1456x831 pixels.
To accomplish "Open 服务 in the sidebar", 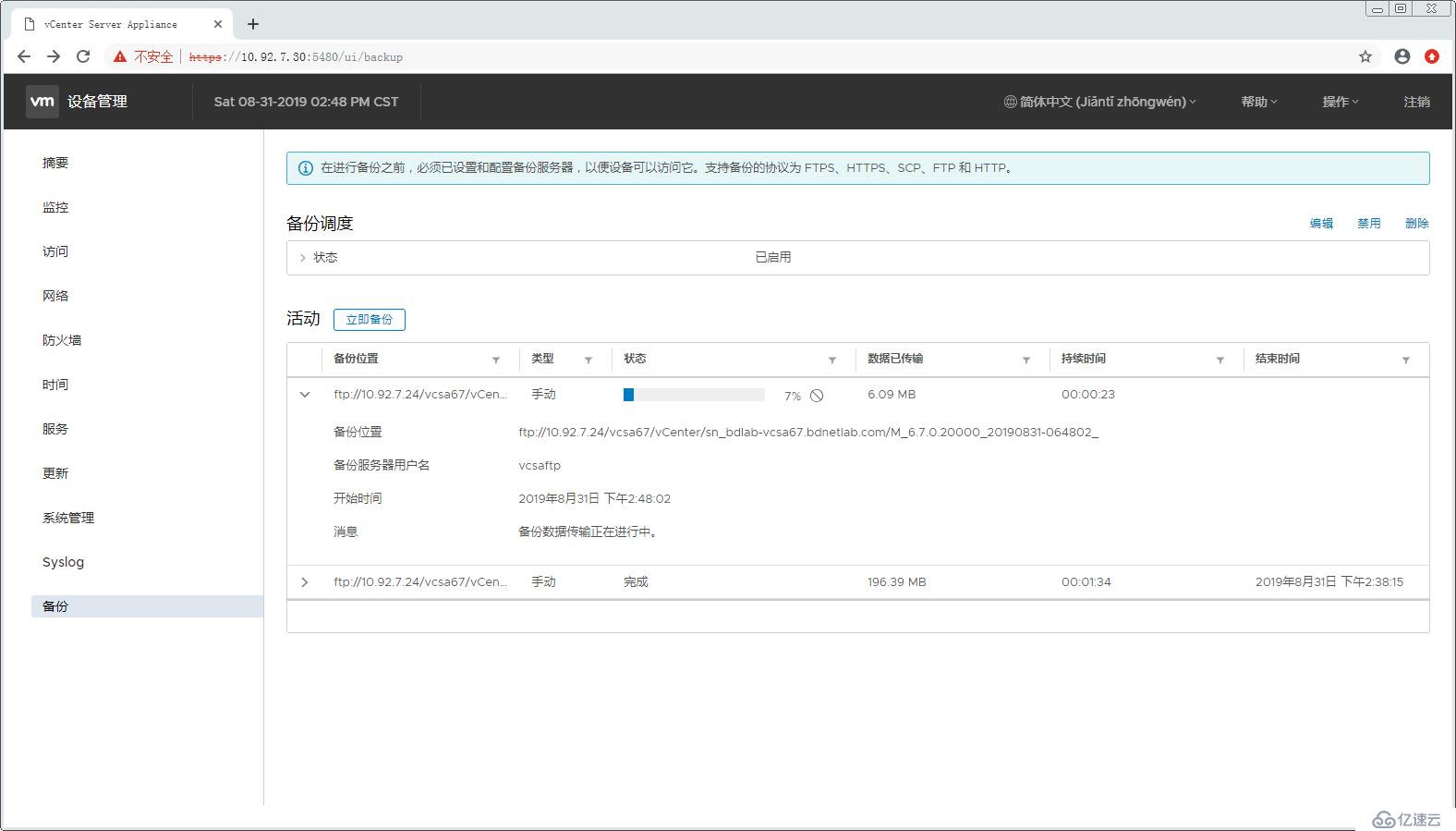I will tap(55, 429).
